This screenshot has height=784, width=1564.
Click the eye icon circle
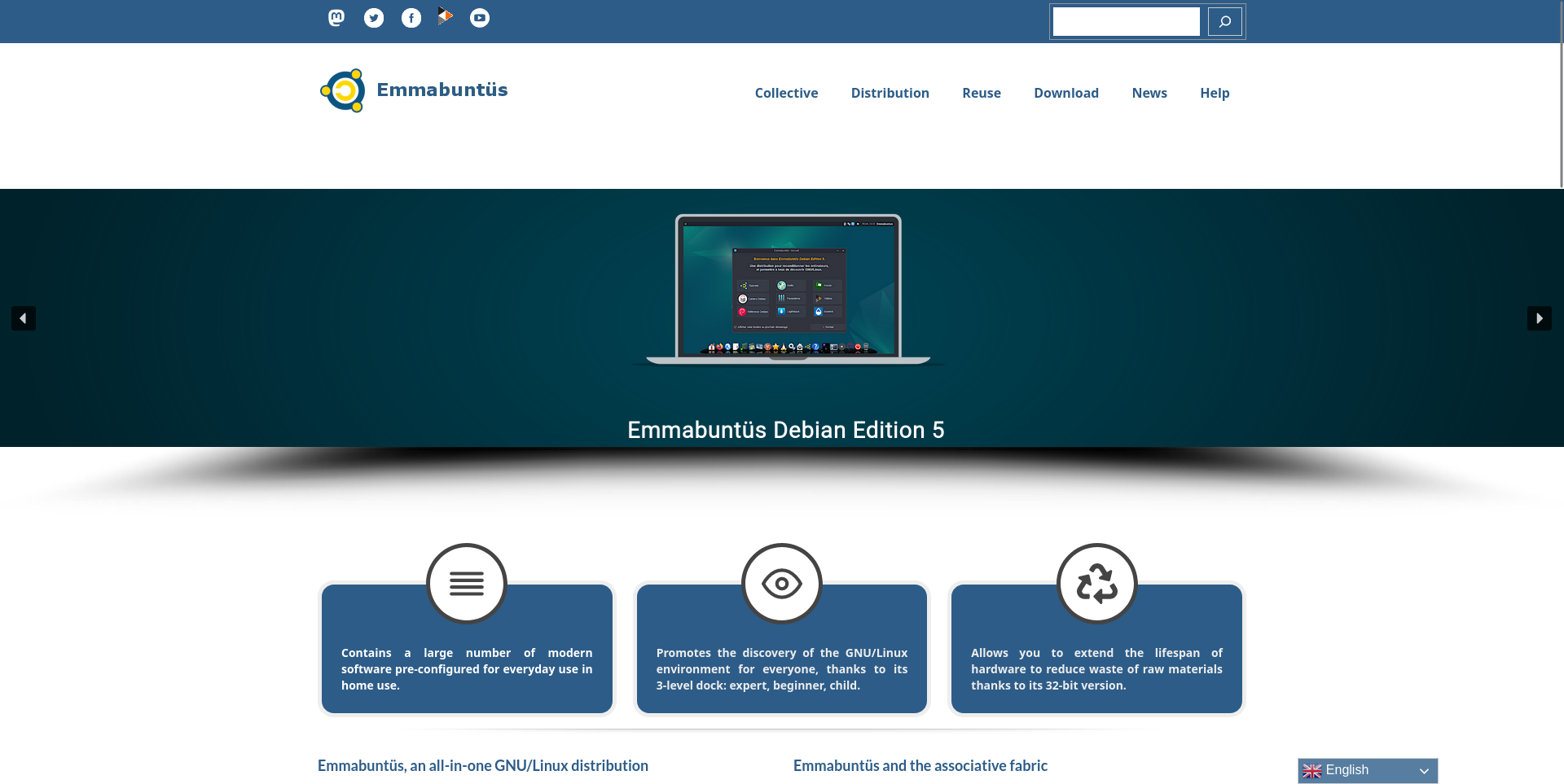pos(781,583)
